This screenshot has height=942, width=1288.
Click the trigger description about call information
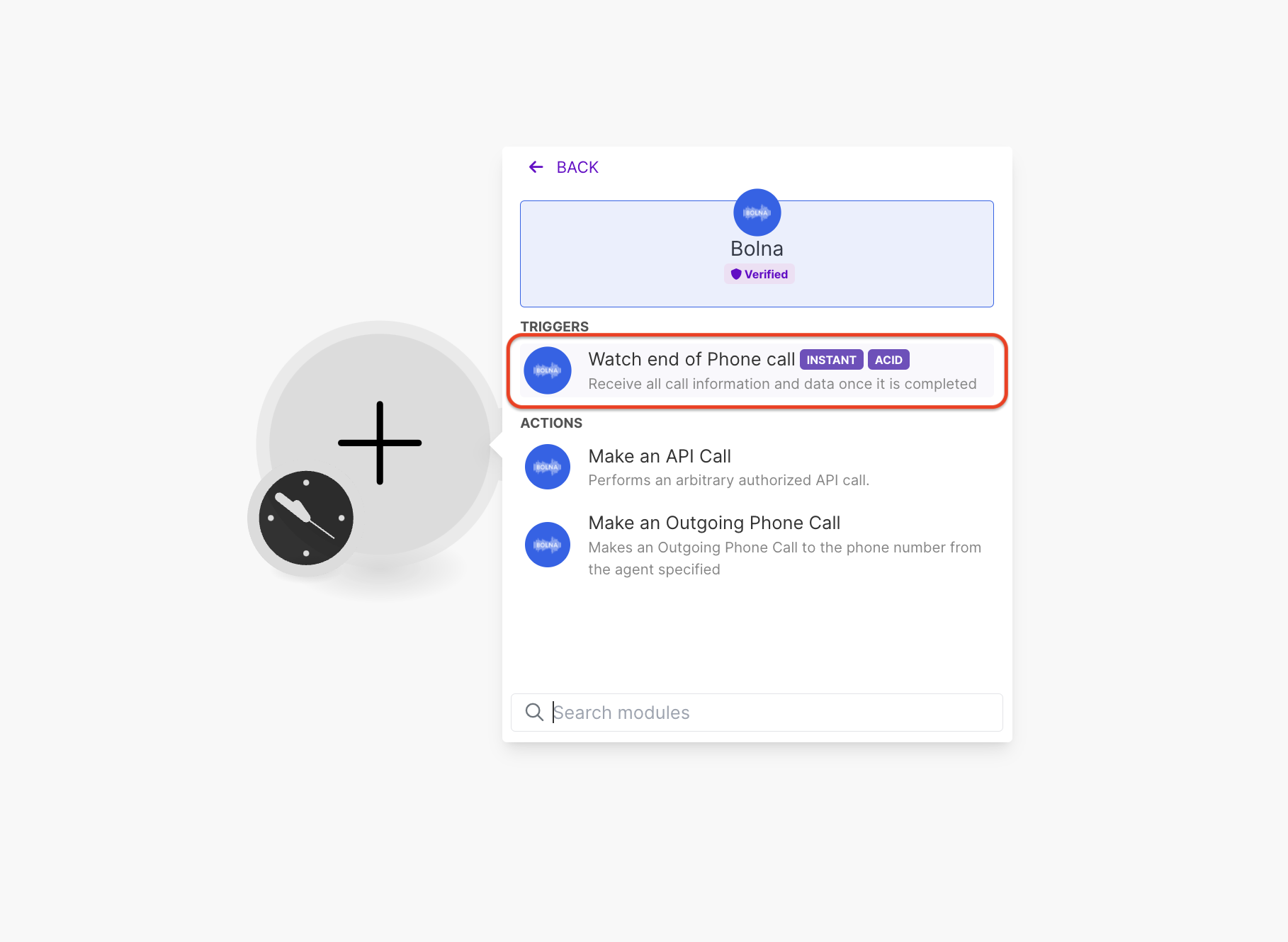click(x=782, y=384)
